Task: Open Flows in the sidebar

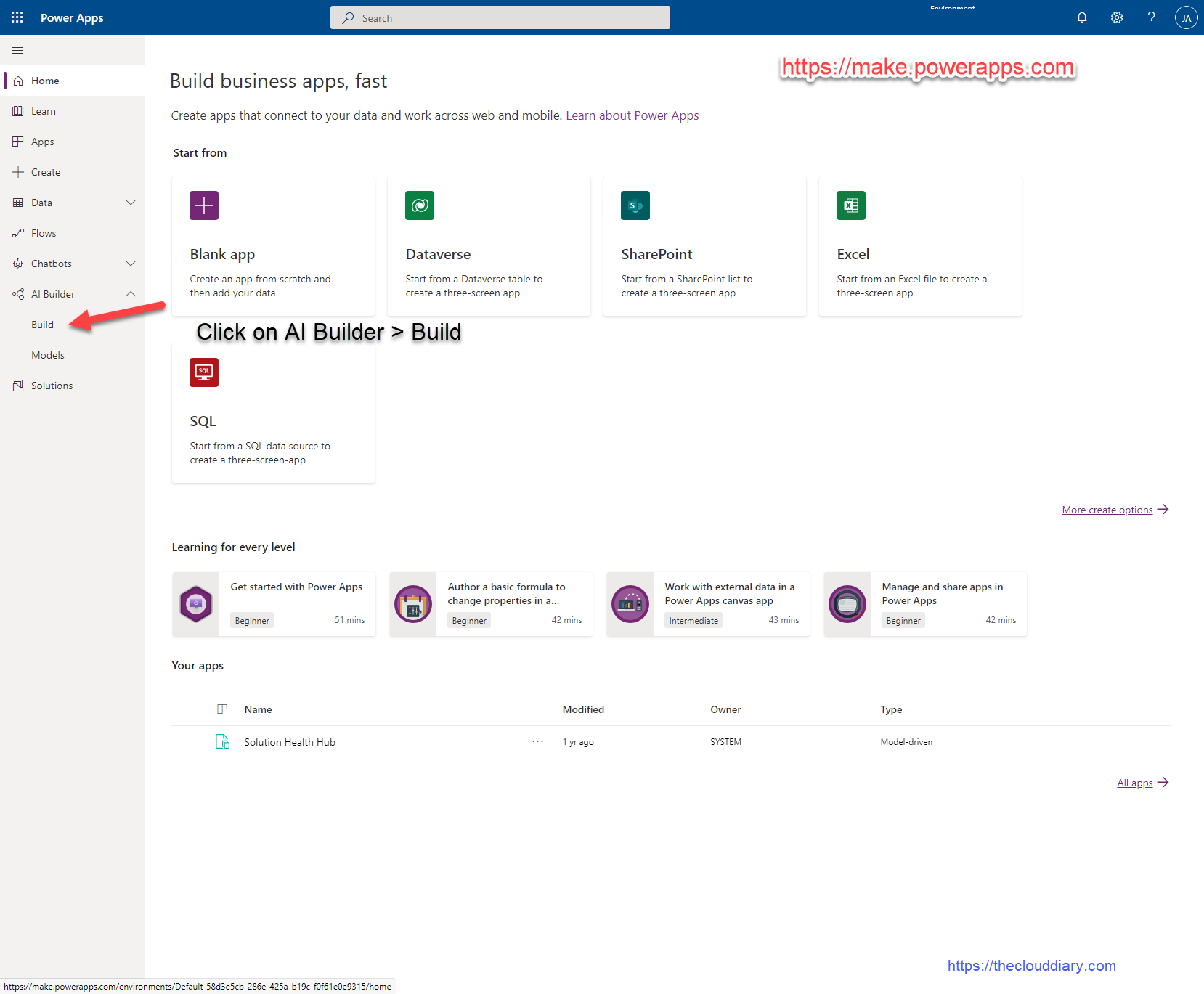Action: (73, 233)
